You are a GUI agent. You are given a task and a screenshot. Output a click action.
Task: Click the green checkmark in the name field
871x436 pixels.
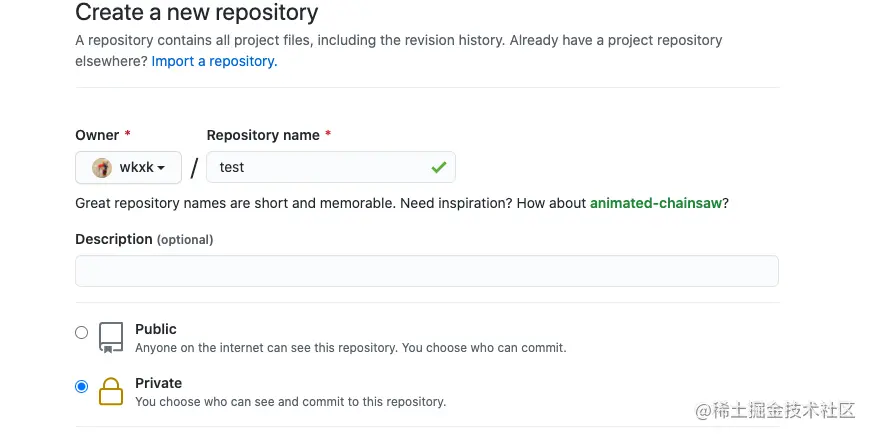pos(438,167)
